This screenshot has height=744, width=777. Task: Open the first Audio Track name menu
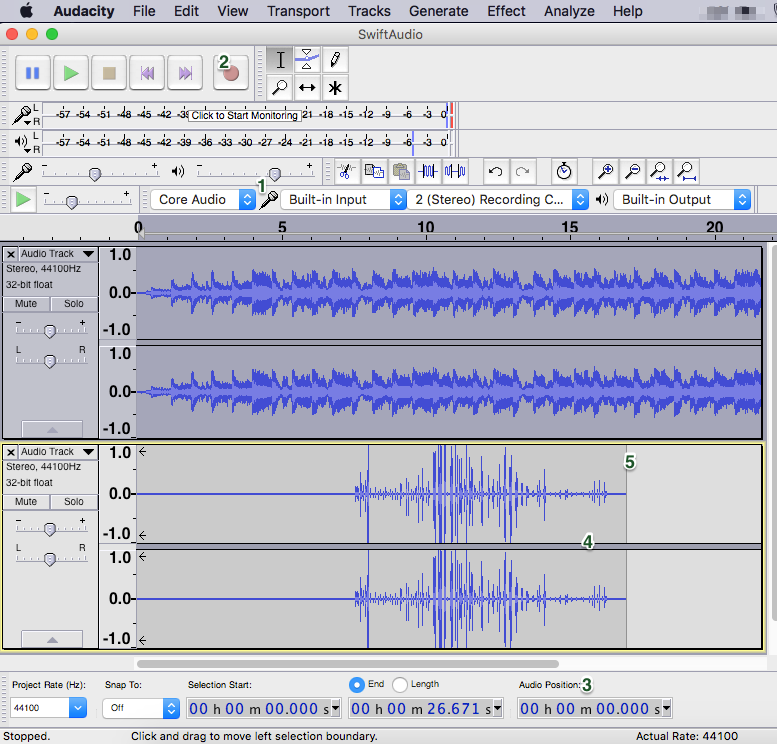pos(57,254)
